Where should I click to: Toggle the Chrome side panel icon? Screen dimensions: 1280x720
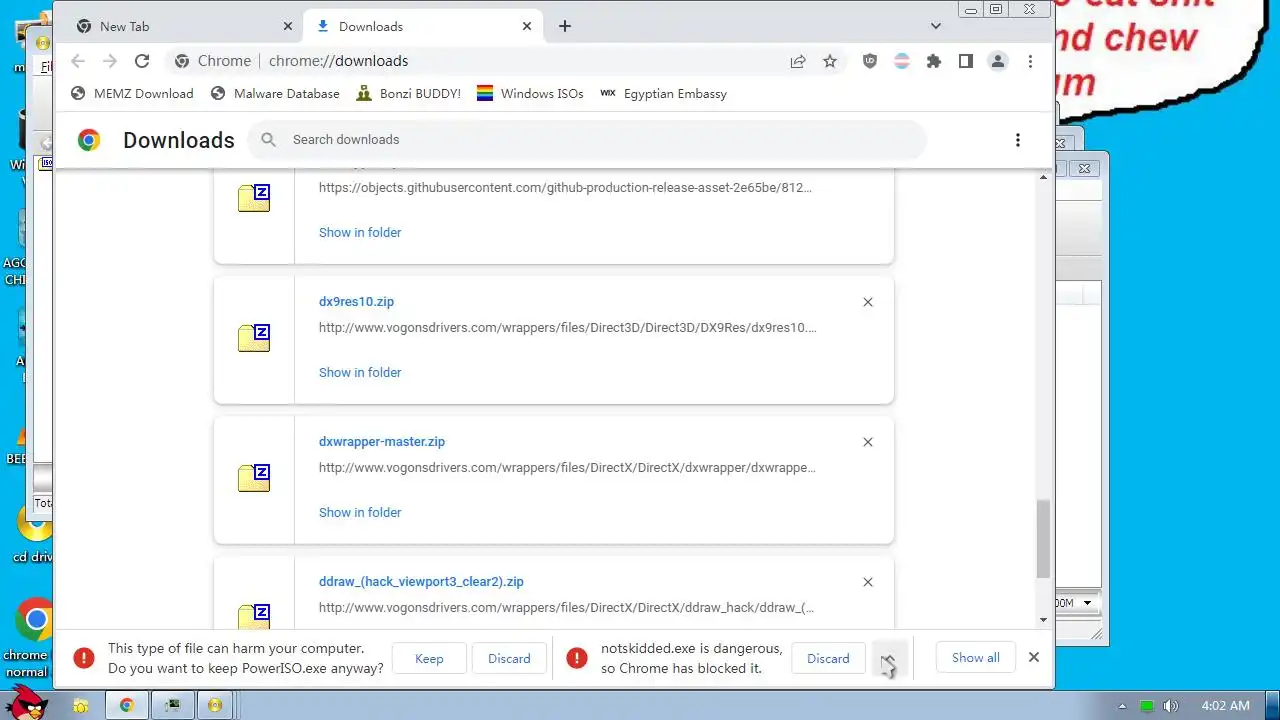coord(965,61)
